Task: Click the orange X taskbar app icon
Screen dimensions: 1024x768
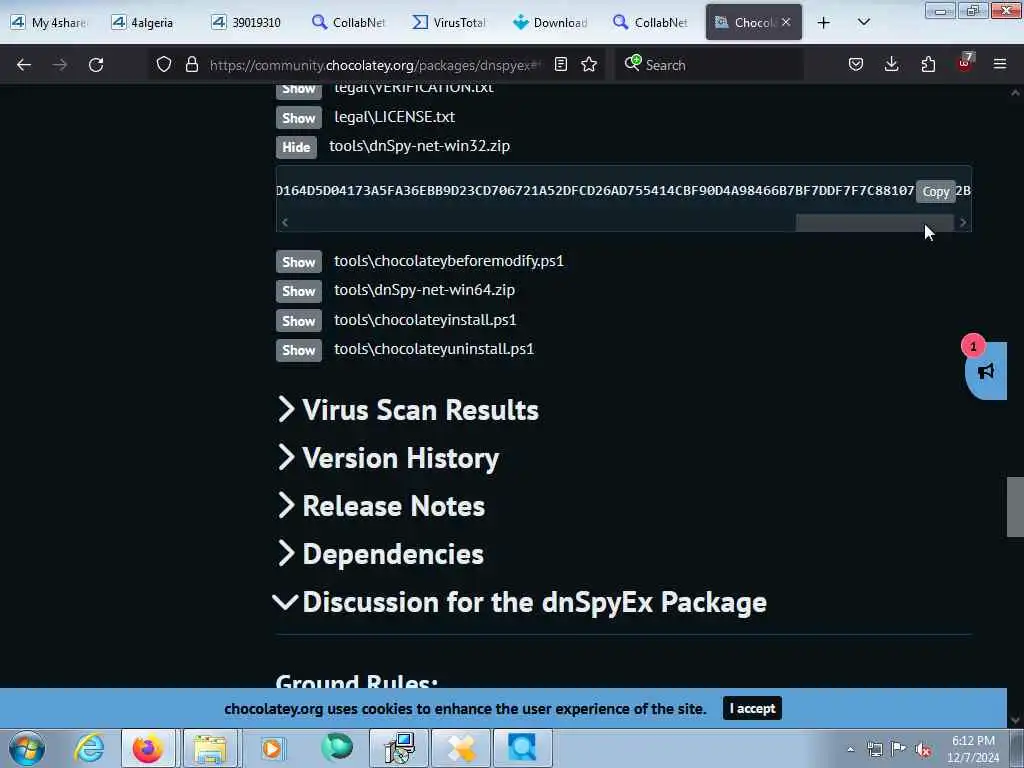Action: coord(460,748)
